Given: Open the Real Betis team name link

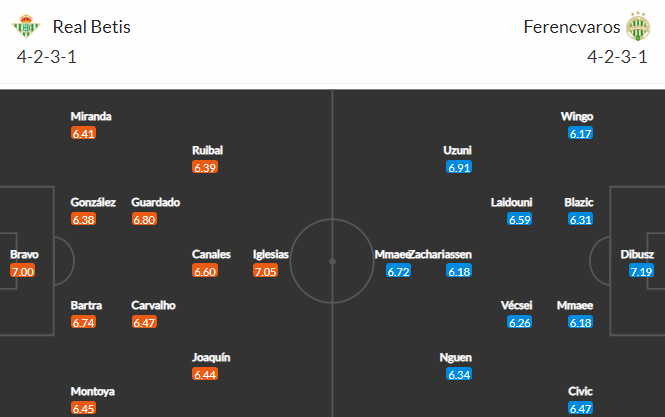Looking at the screenshot, I should pyautogui.click(x=92, y=27).
